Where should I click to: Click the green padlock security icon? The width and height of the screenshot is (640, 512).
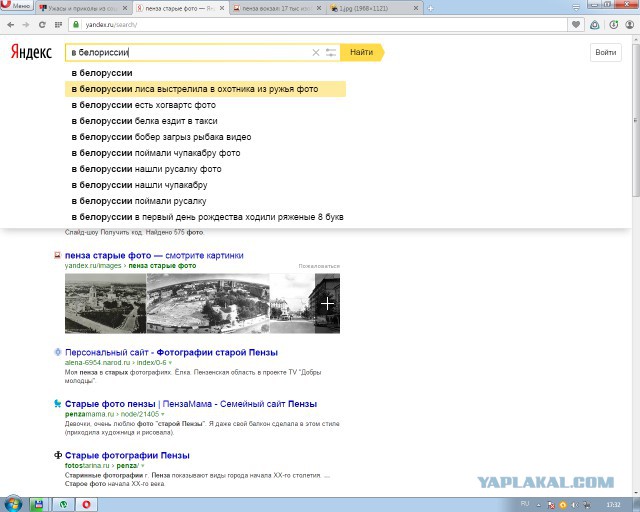[x=76, y=24]
